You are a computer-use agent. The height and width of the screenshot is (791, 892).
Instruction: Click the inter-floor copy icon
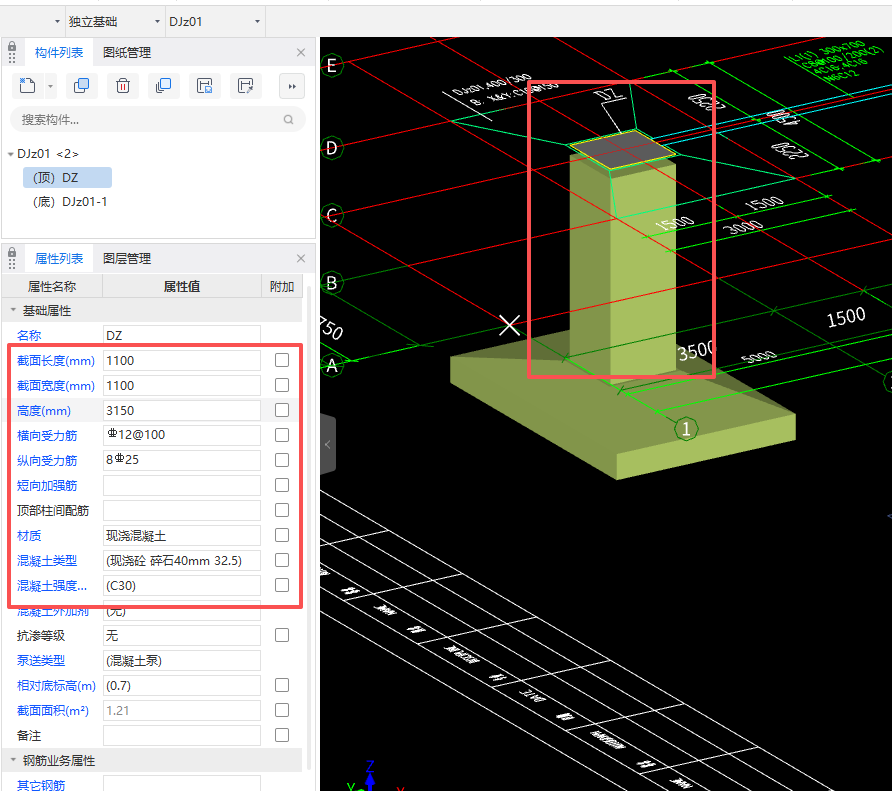pyautogui.click(x=163, y=86)
